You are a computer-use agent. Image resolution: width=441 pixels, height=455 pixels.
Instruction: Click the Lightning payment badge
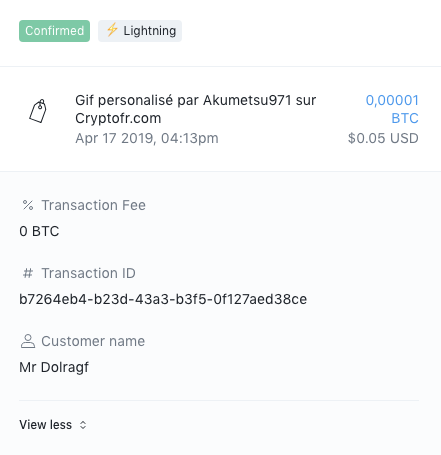tap(140, 31)
